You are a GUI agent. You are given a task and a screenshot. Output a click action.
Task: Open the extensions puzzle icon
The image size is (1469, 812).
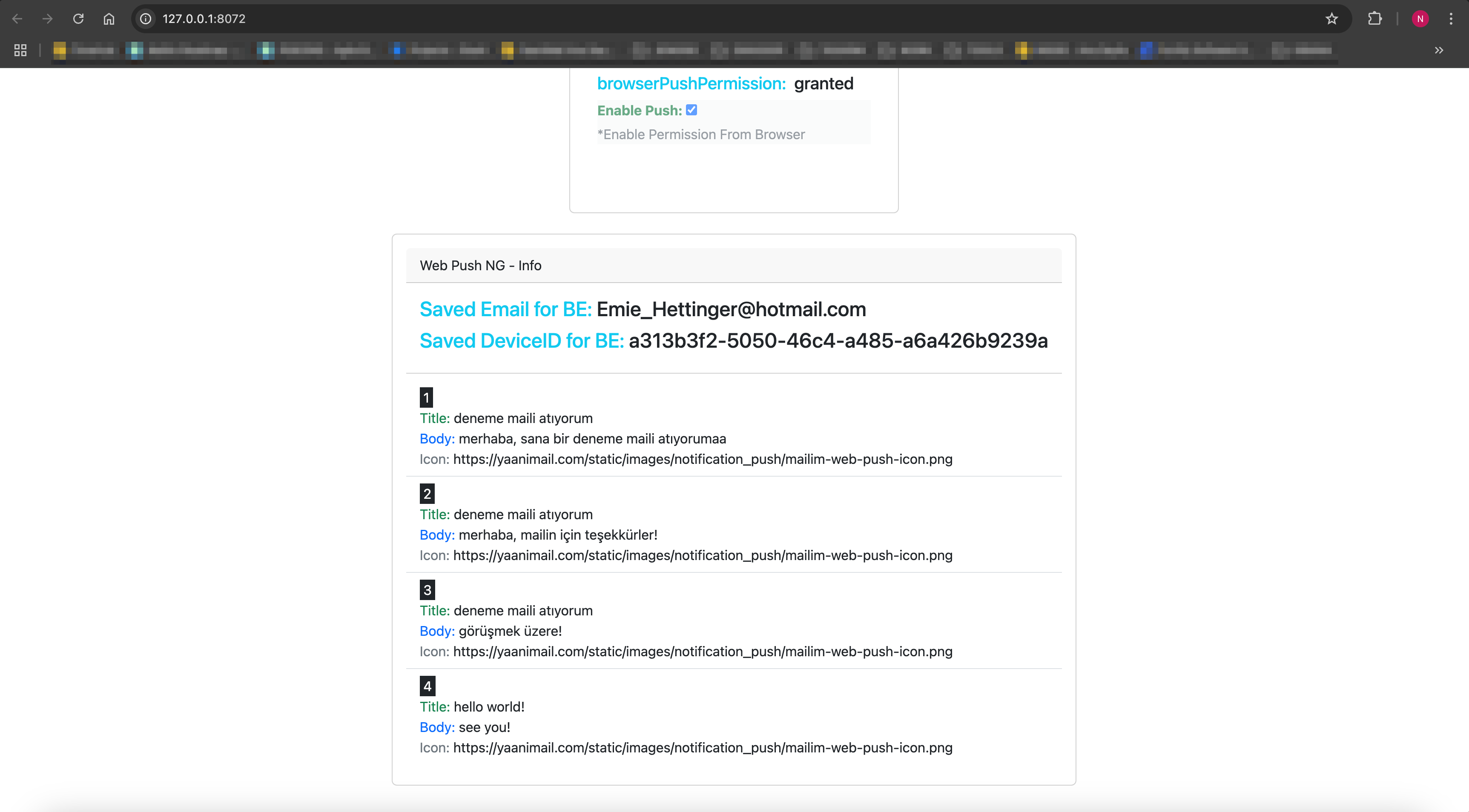point(1375,19)
